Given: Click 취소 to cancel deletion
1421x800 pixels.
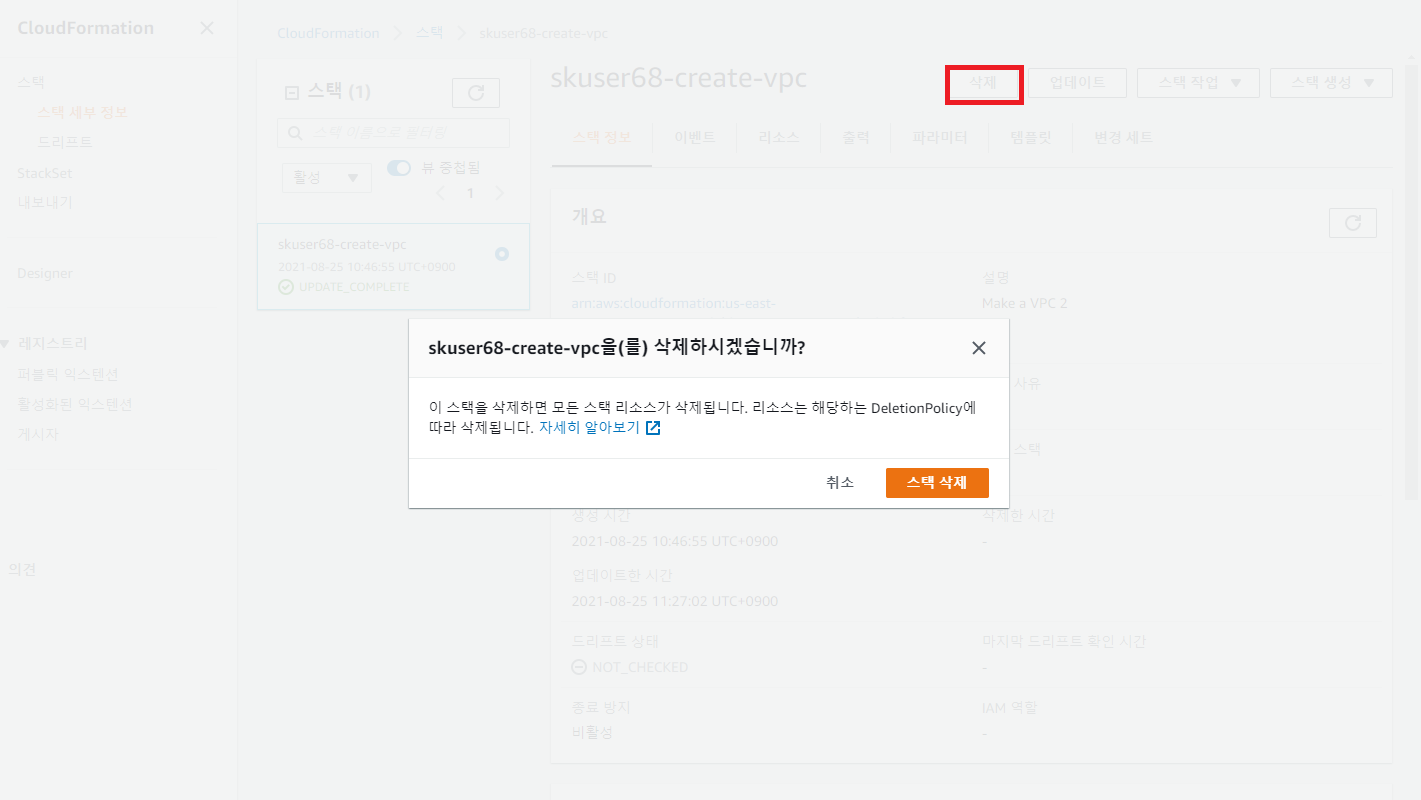Looking at the screenshot, I should pos(840,482).
